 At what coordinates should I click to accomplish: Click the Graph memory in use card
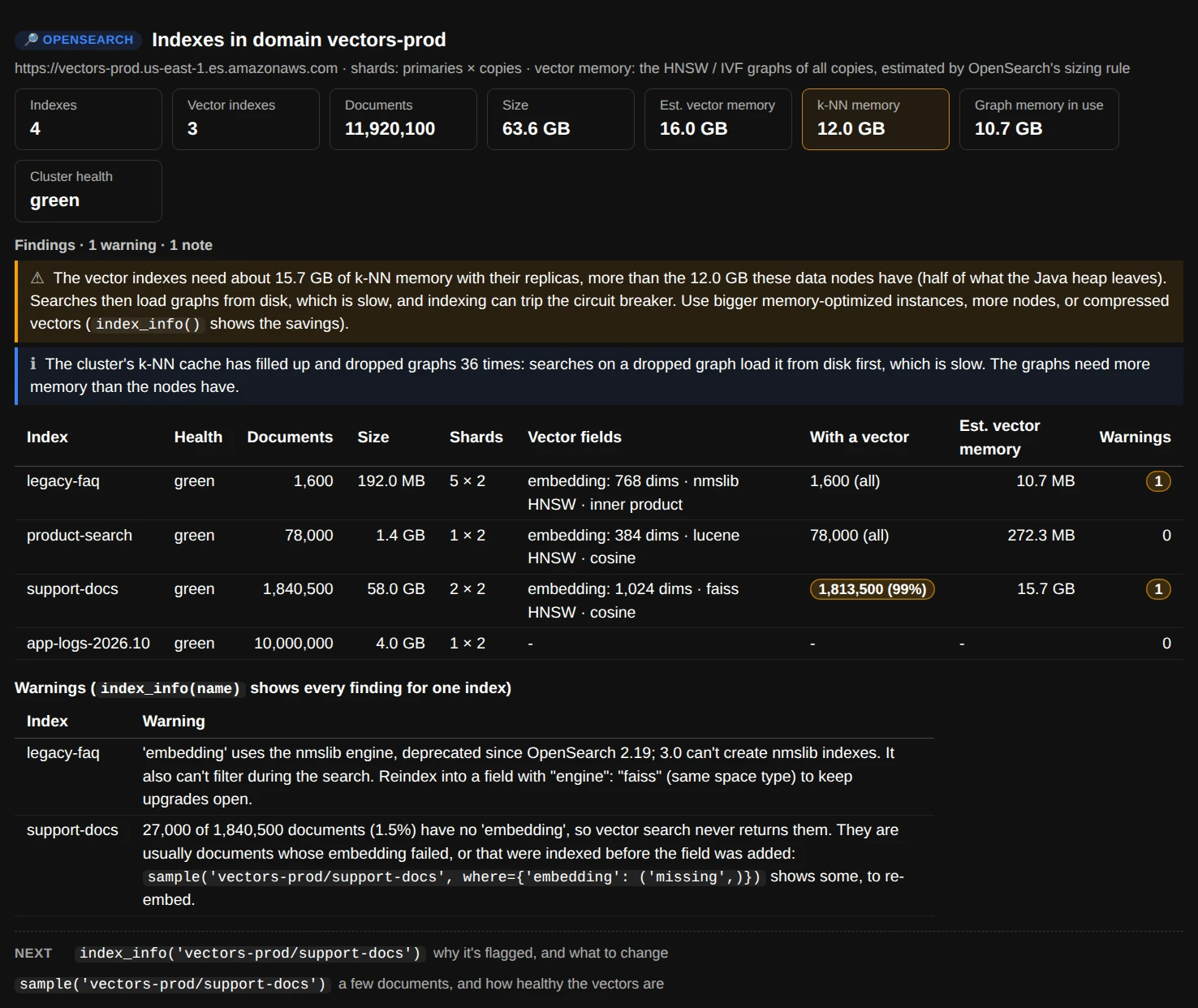[1039, 119]
